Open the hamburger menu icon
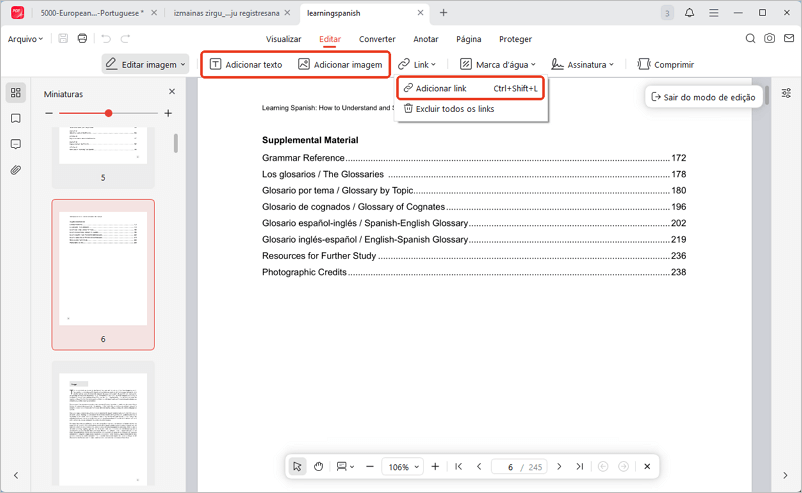 point(714,13)
